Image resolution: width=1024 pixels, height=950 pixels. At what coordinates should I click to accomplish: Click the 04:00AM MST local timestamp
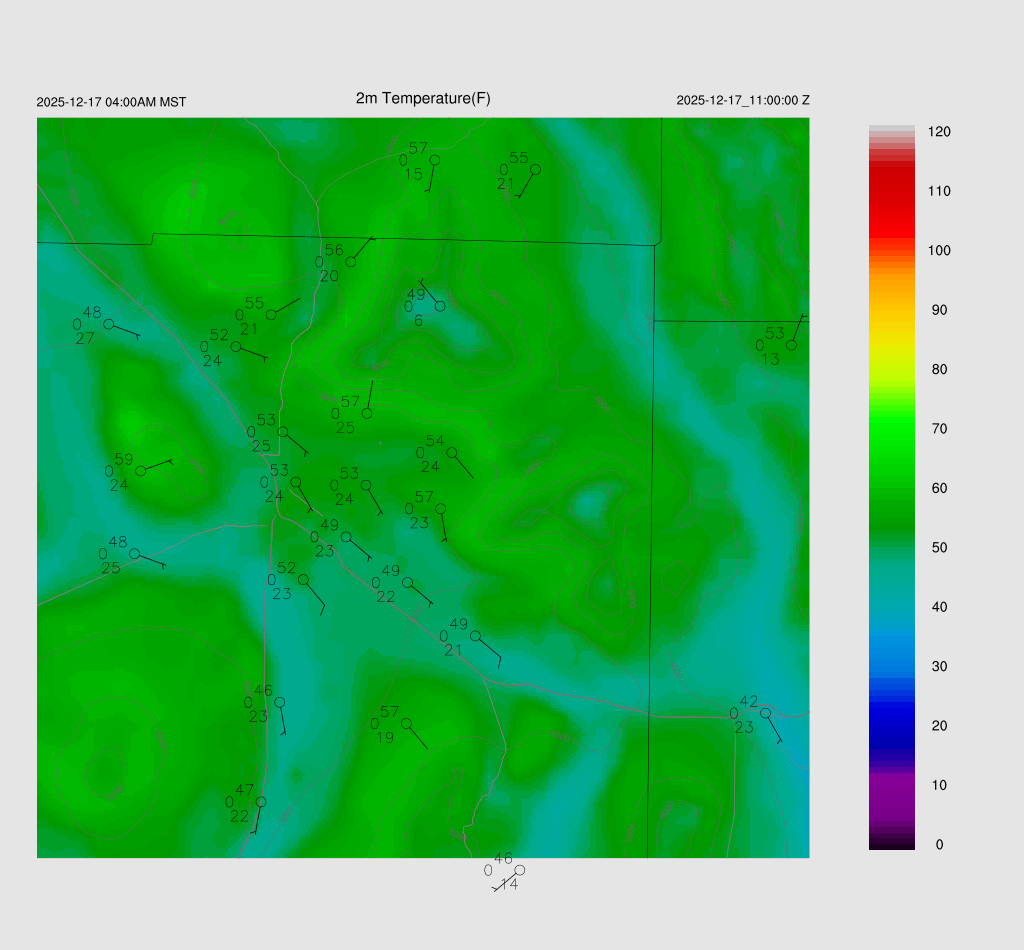click(111, 102)
